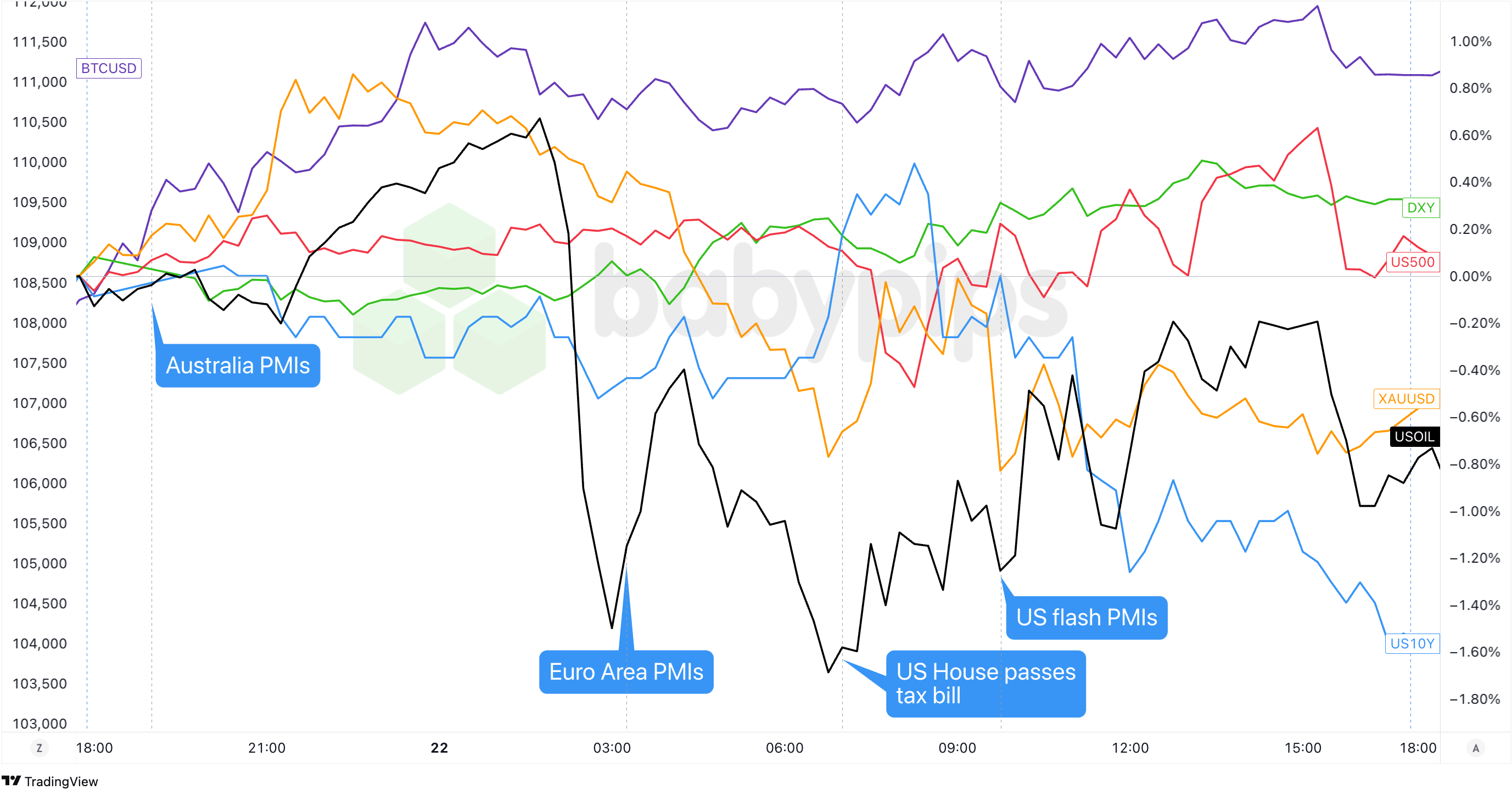
Task: Select the green DXY series label
Action: (1420, 208)
